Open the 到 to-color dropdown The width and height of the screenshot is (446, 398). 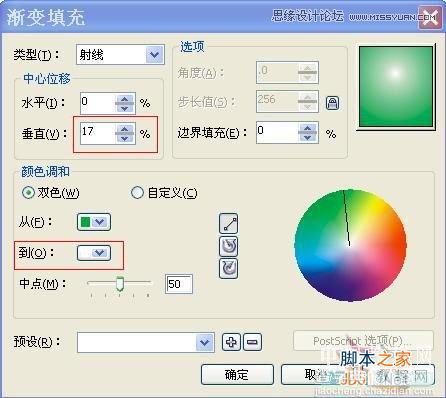point(100,253)
